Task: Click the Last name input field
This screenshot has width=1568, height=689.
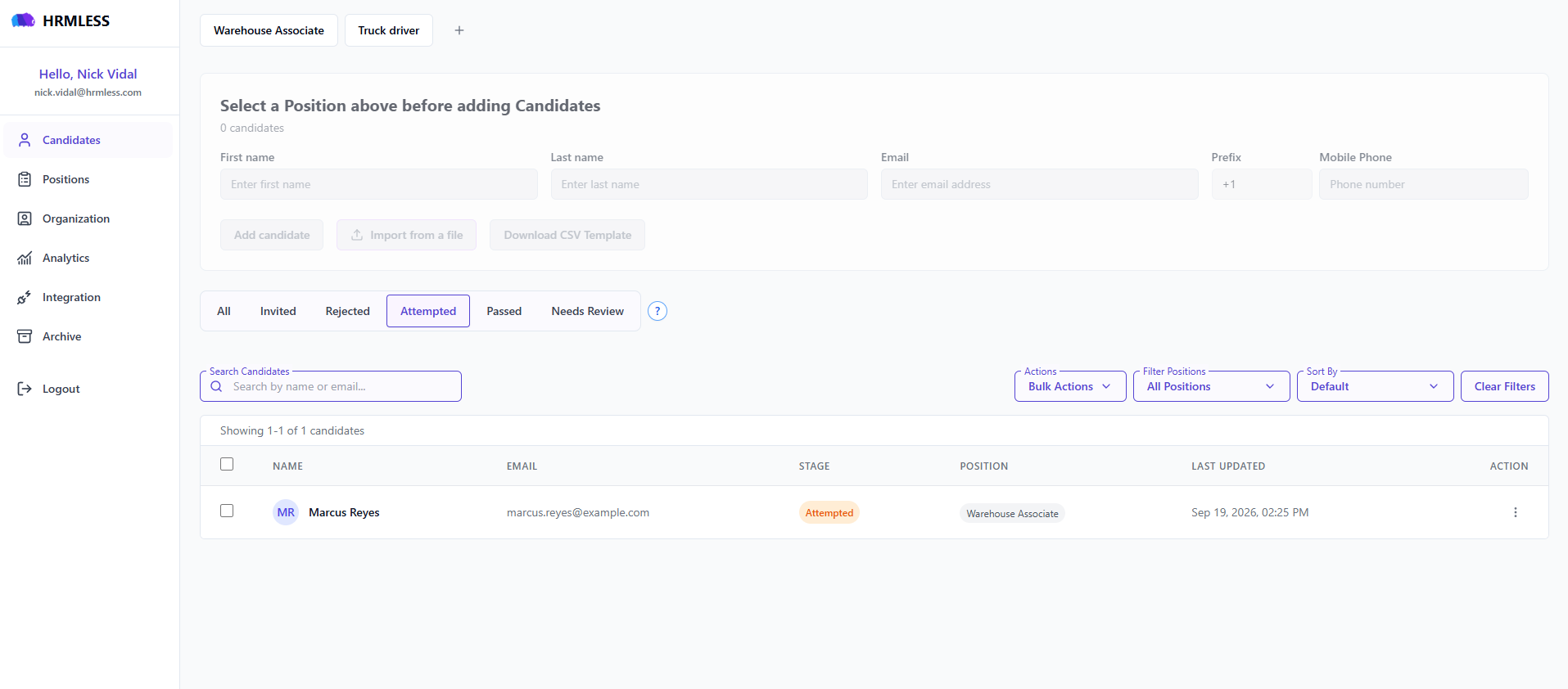Action: (x=709, y=184)
